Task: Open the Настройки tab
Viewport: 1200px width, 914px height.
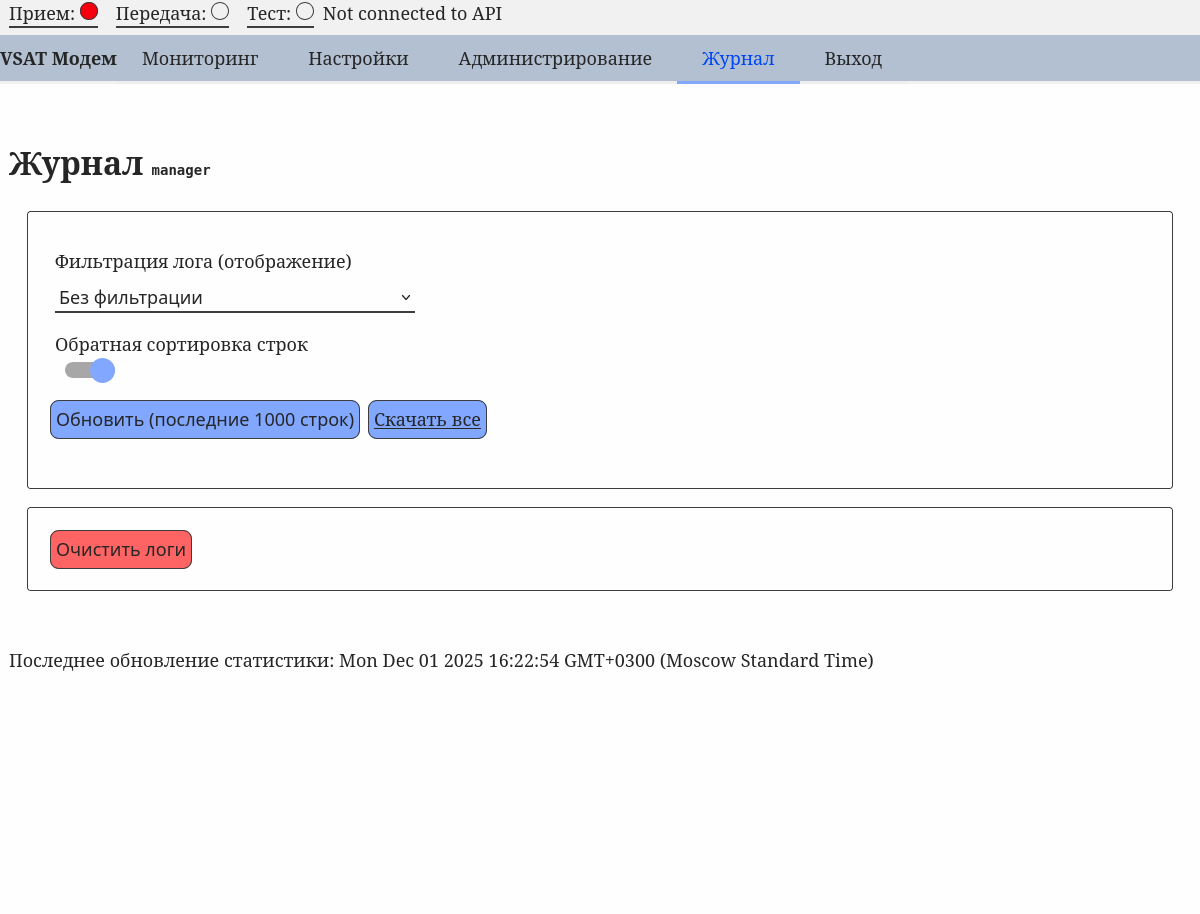Action: 358,59
